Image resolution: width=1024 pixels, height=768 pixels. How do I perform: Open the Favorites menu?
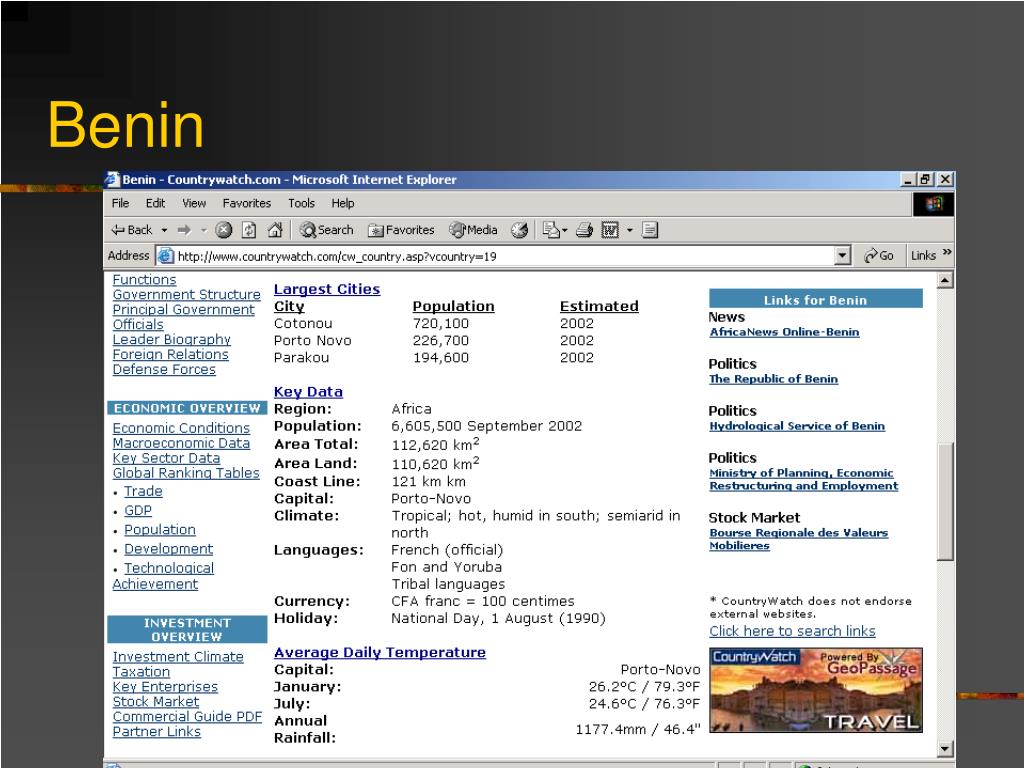tap(247, 204)
